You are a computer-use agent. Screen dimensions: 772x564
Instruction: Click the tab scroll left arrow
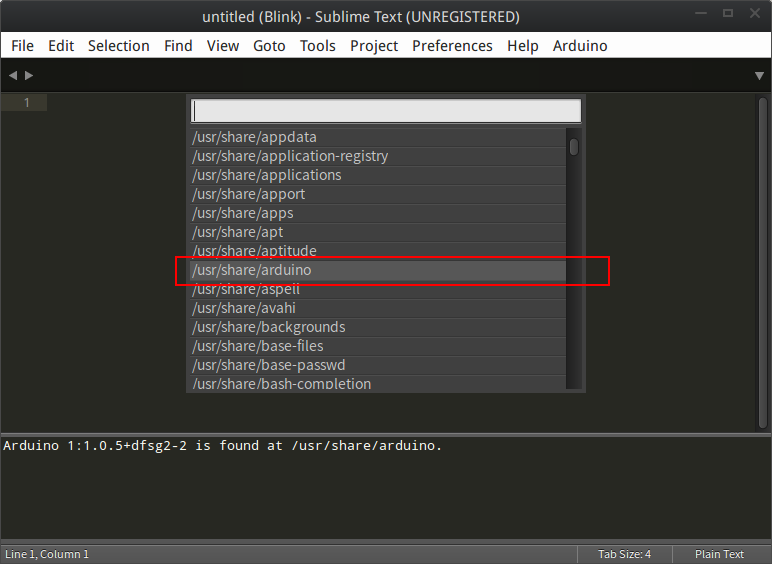pyautogui.click(x=13, y=75)
